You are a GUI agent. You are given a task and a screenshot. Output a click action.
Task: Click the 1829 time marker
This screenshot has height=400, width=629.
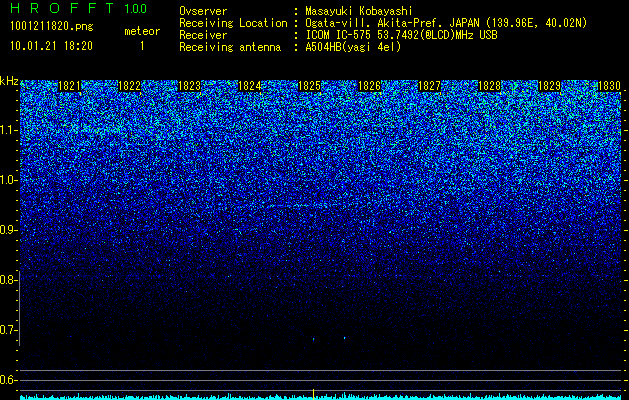tap(550, 86)
